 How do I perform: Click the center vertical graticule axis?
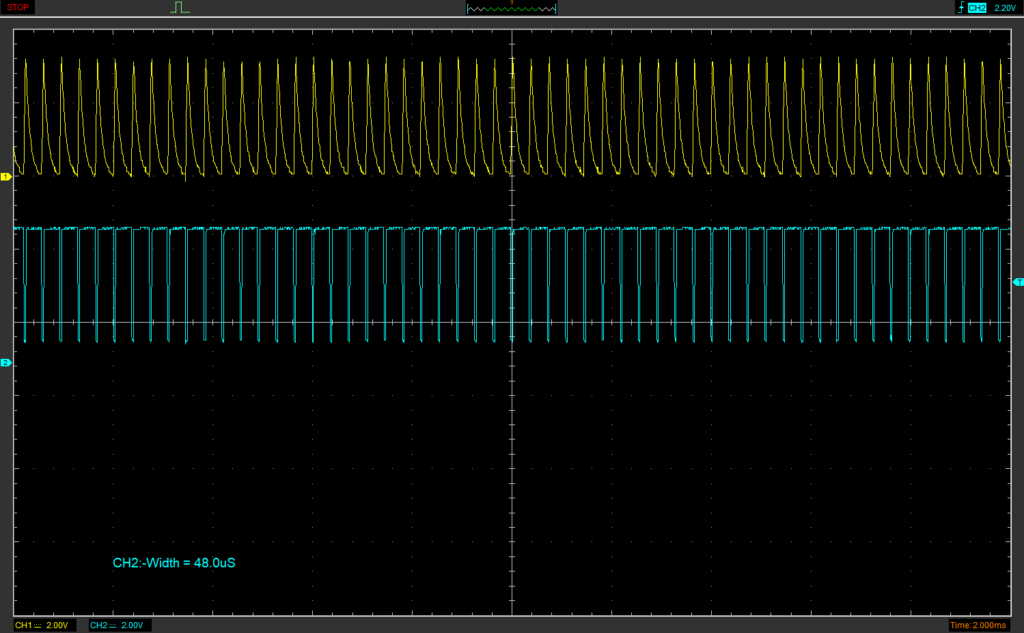(512, 450)
